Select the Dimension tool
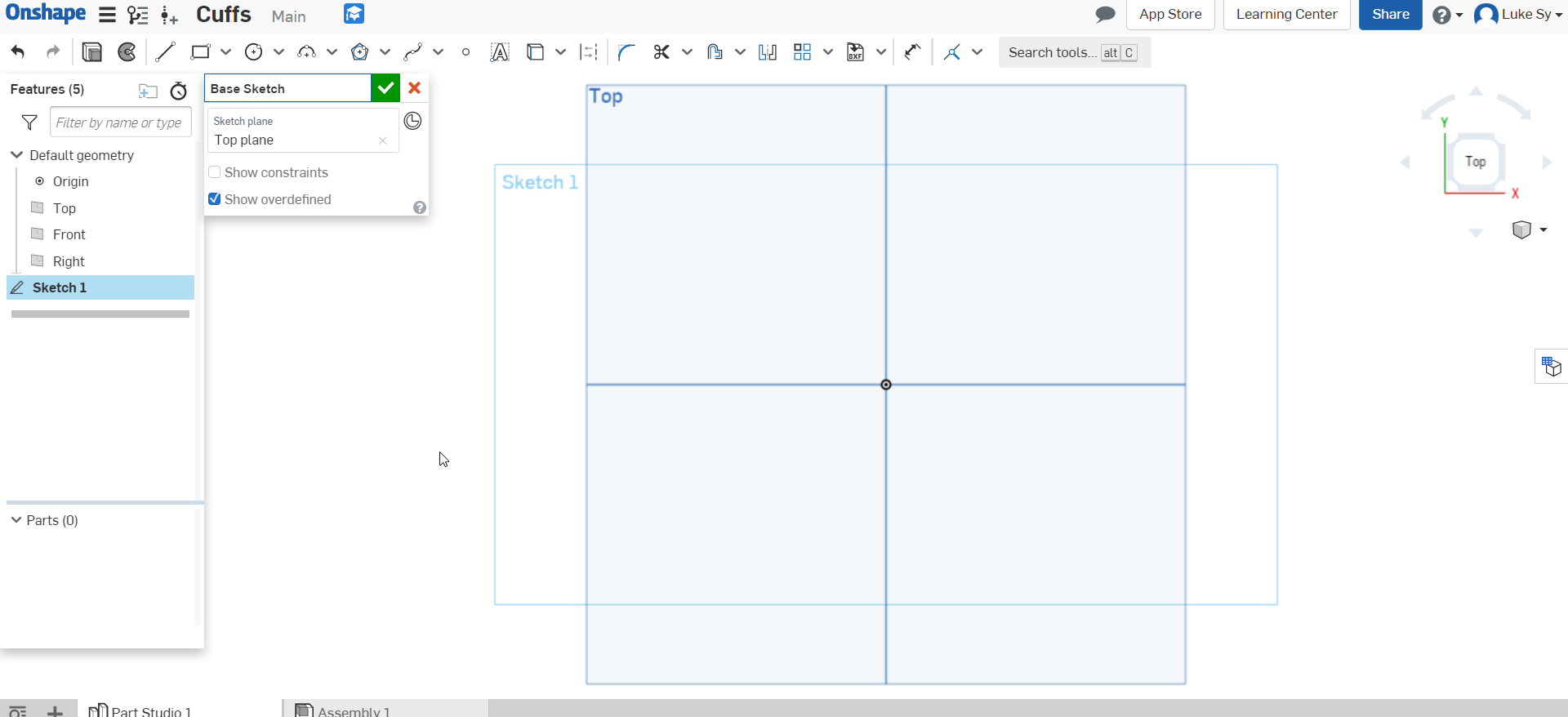The image size is (1568, 717). tap(913, 52)
